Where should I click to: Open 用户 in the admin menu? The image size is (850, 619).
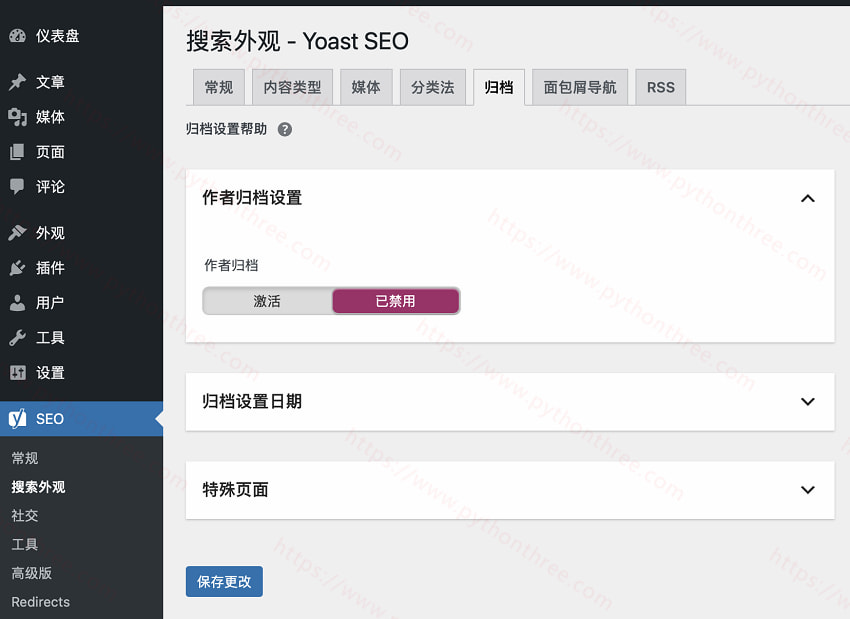coord(50,302)
